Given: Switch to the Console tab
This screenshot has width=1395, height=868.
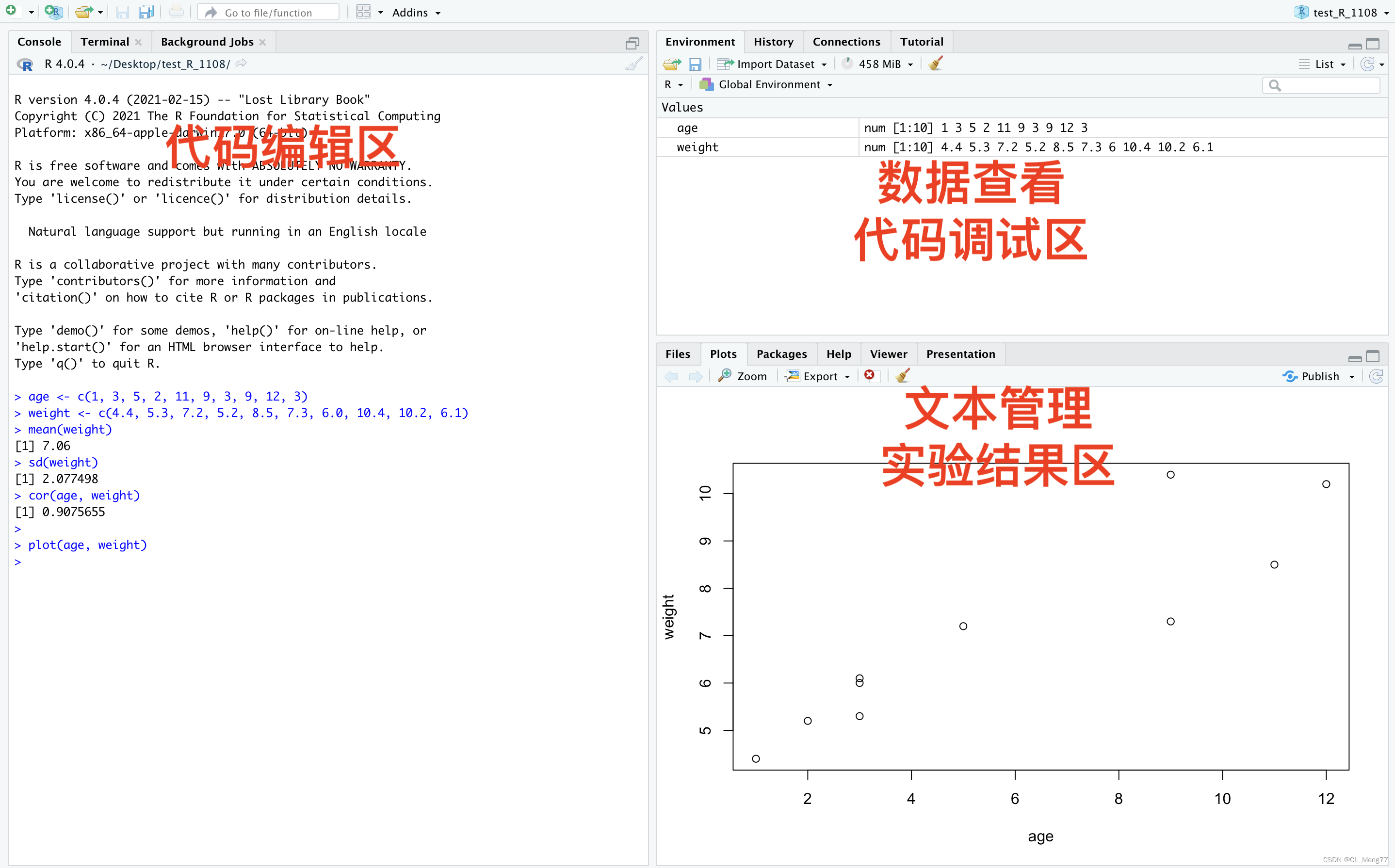Looking at the screenshot, I should (39, 42).
